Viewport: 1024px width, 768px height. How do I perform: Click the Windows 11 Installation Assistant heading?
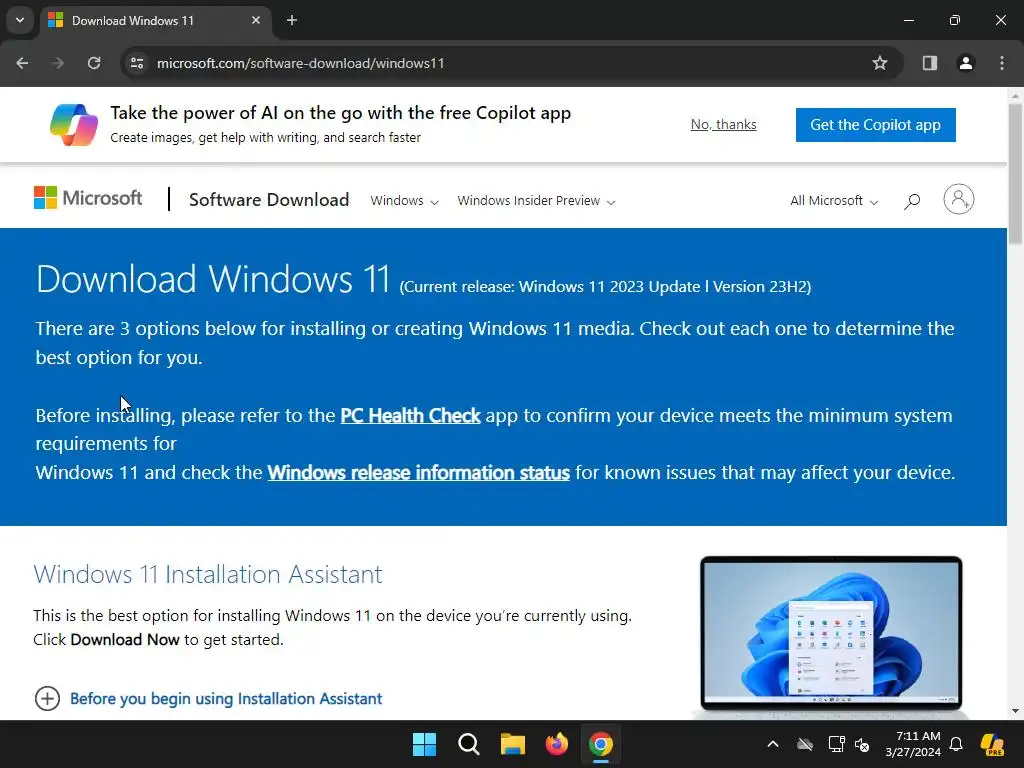tap(208, 574)
